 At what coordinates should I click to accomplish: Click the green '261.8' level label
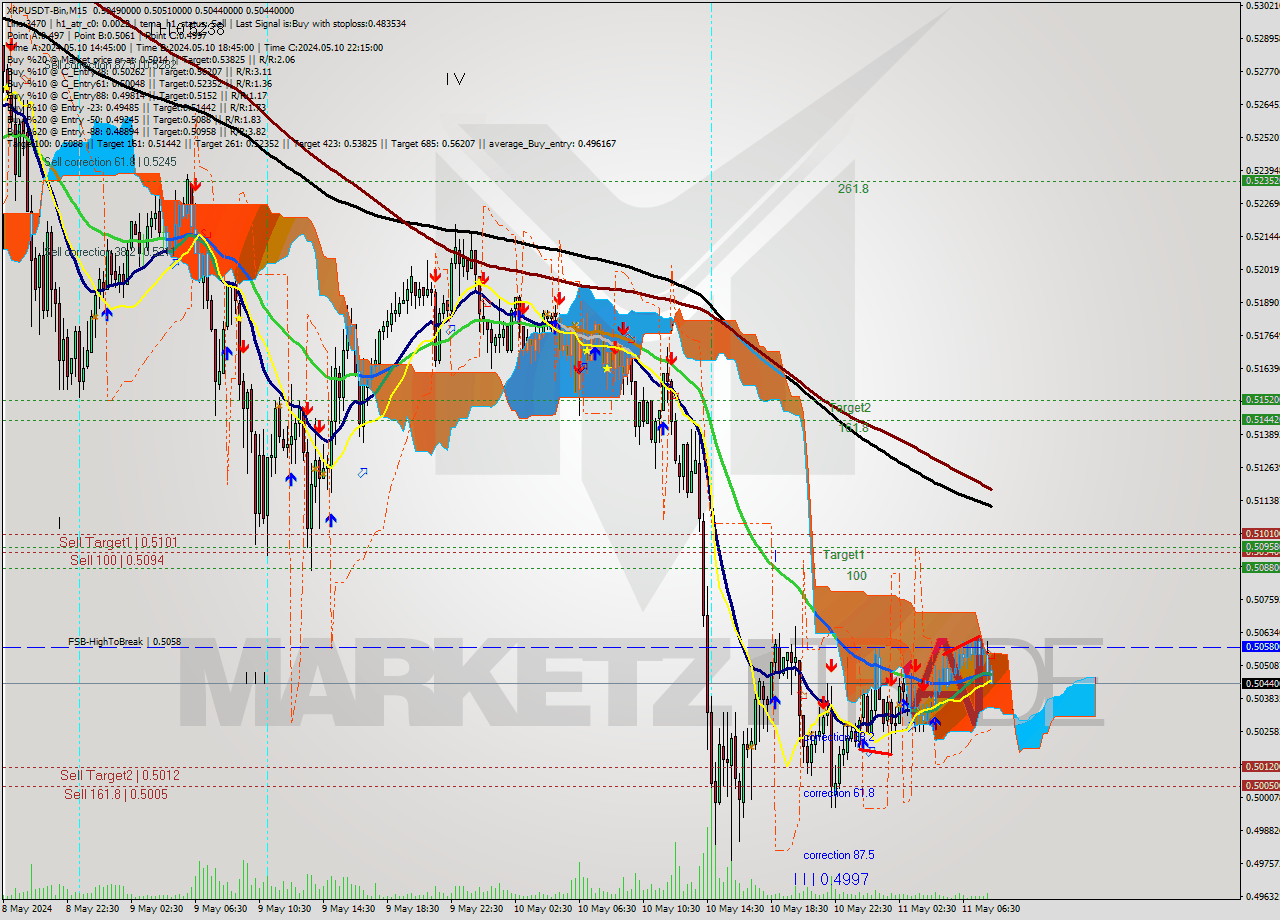coord(853,188)
